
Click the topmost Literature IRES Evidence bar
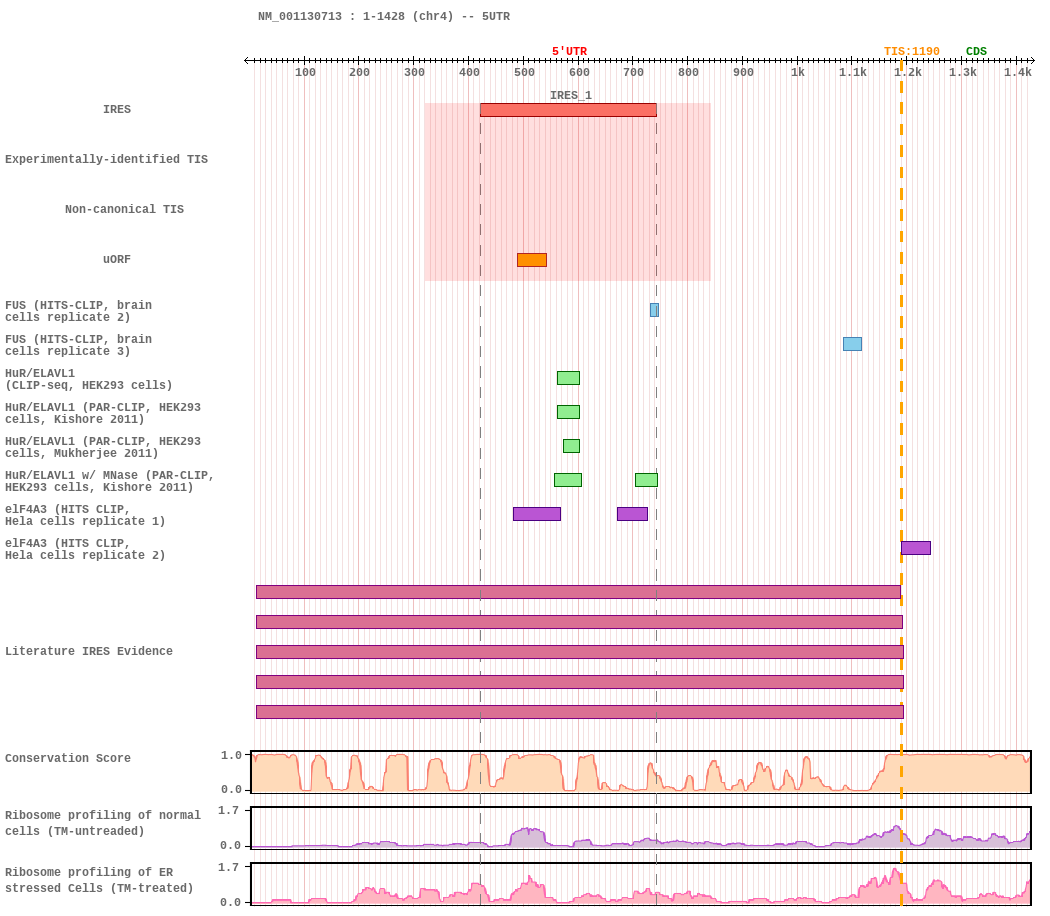[579, 592]
